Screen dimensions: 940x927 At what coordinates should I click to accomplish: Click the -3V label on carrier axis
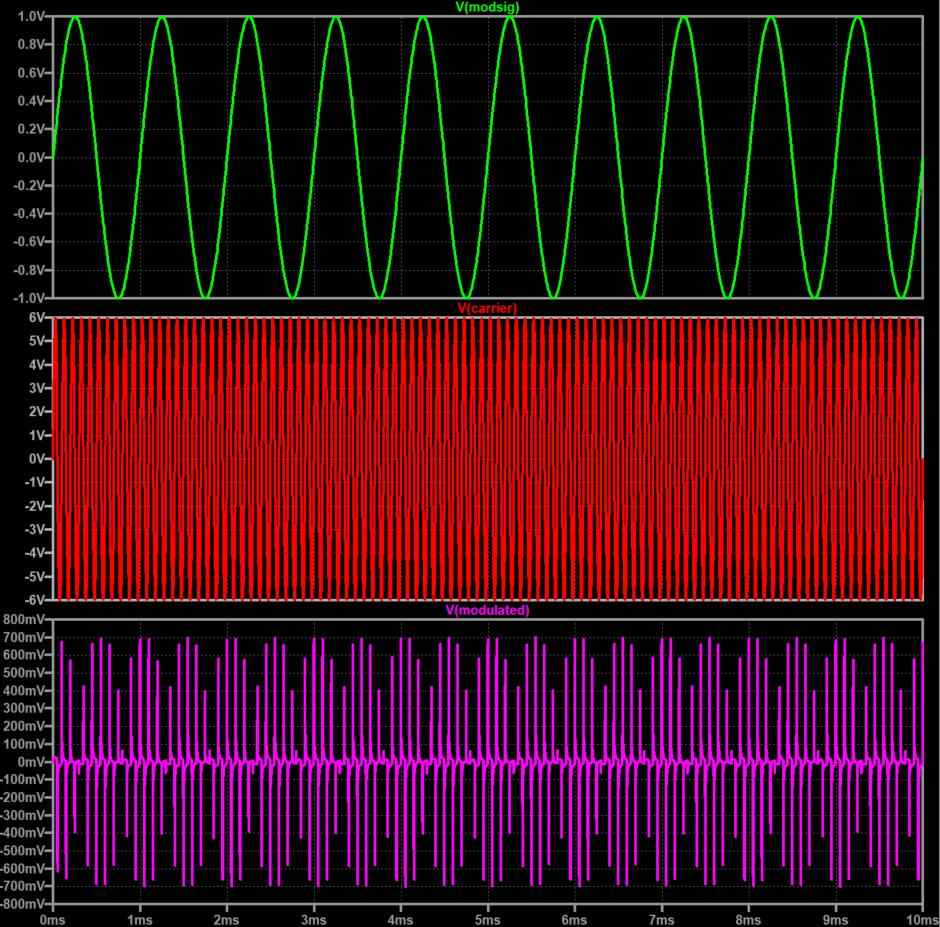pyautogui.click(x=35, y=529)
